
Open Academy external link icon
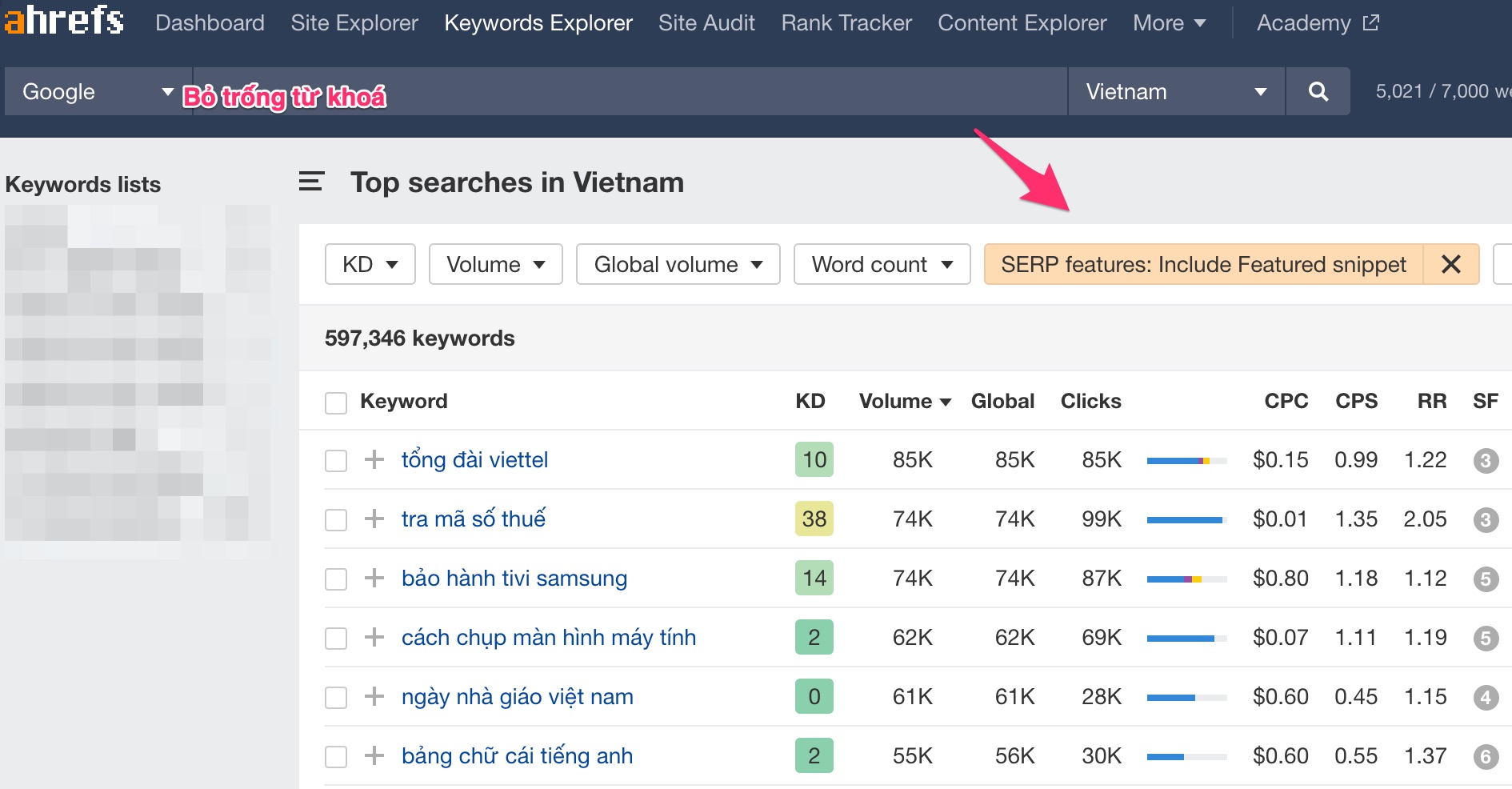click(1371, 22)
